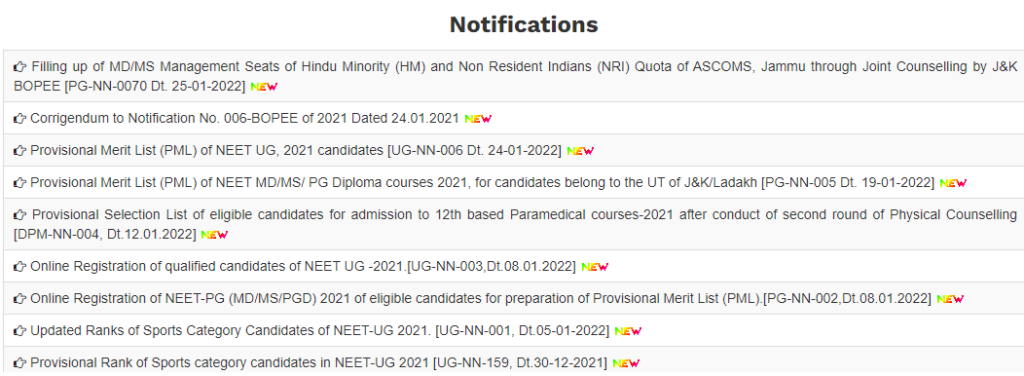Click the NEW badge after UG-NN-001 notification
The image size is (1024, 376).
[628, 331]
